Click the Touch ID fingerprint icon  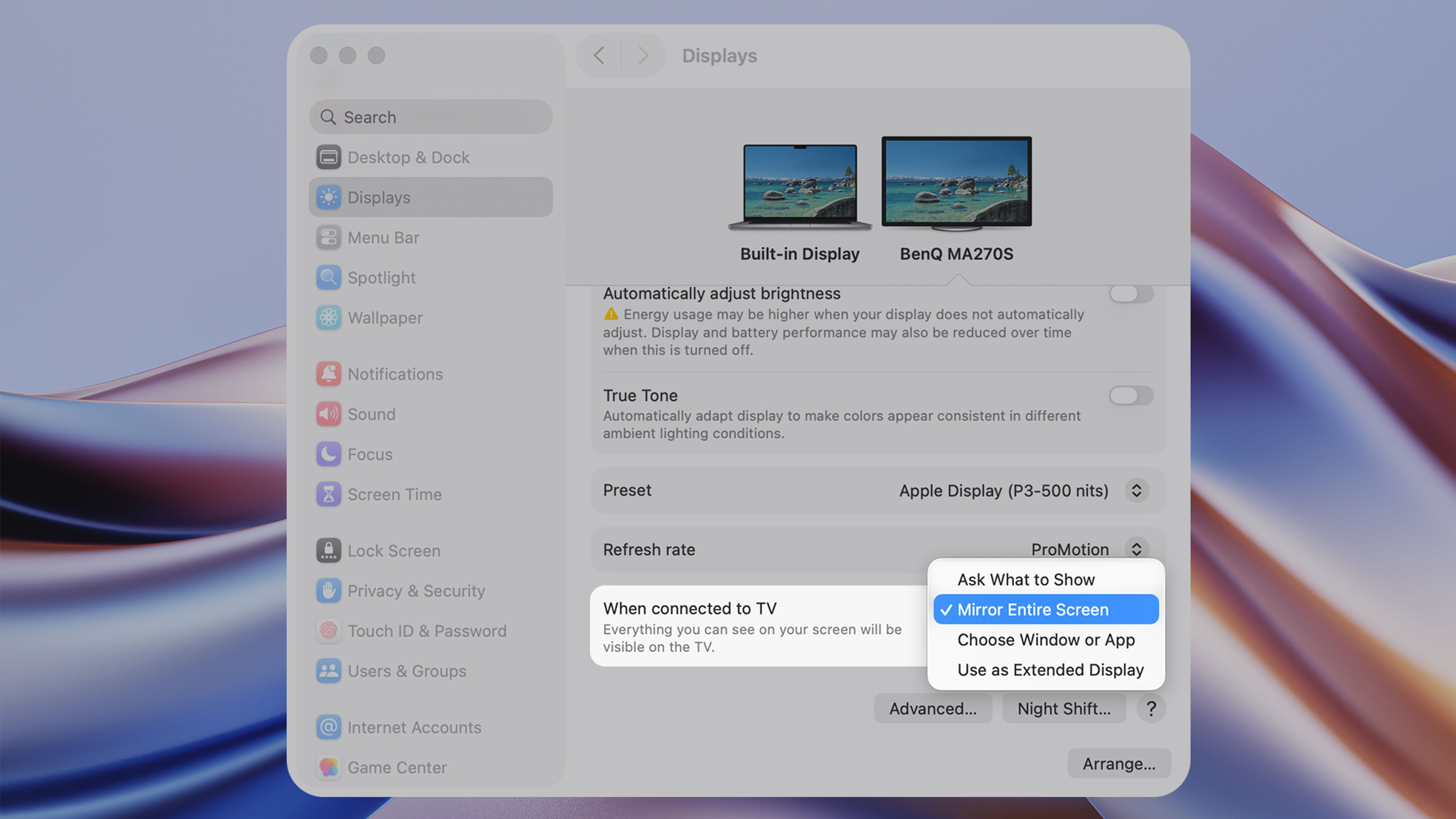[328, 631]
